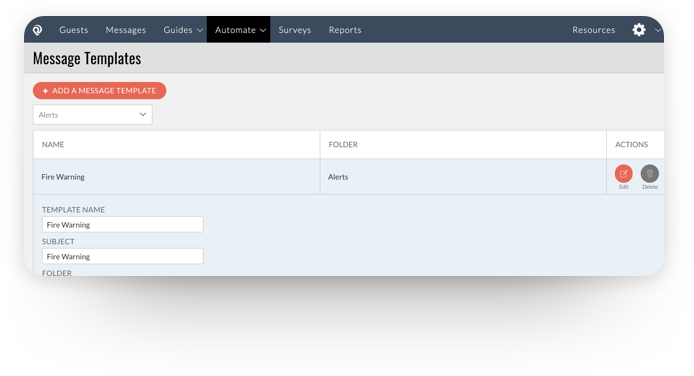
Task: Click the Delete trash icon for Fire Warning
Action: [x=650, y=173]
